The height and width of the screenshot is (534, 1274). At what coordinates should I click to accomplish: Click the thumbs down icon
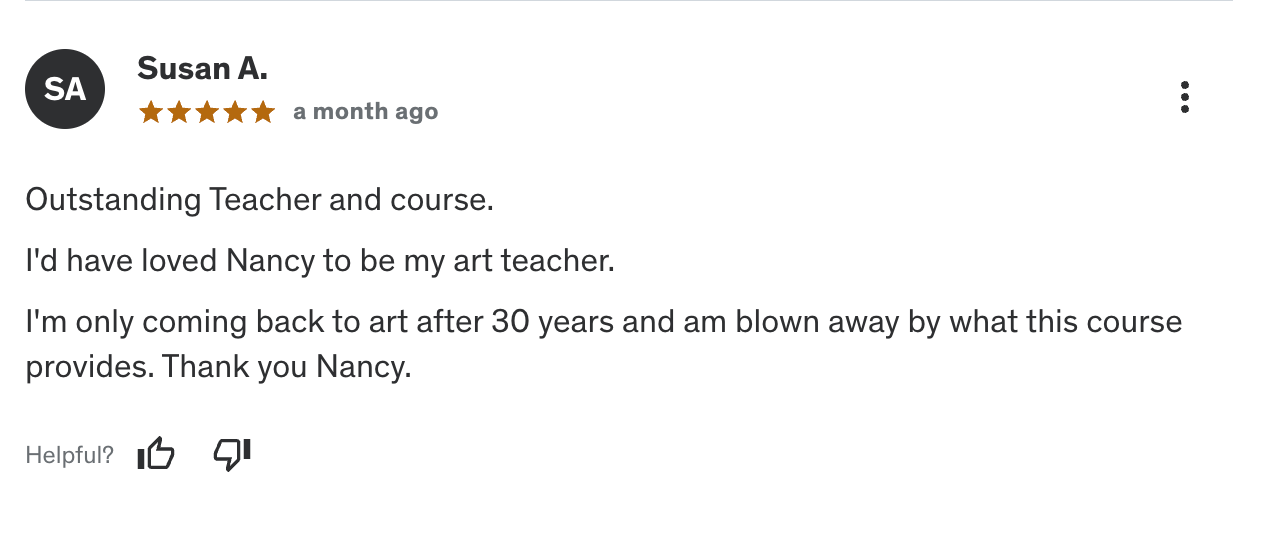[x=232, y=455]
